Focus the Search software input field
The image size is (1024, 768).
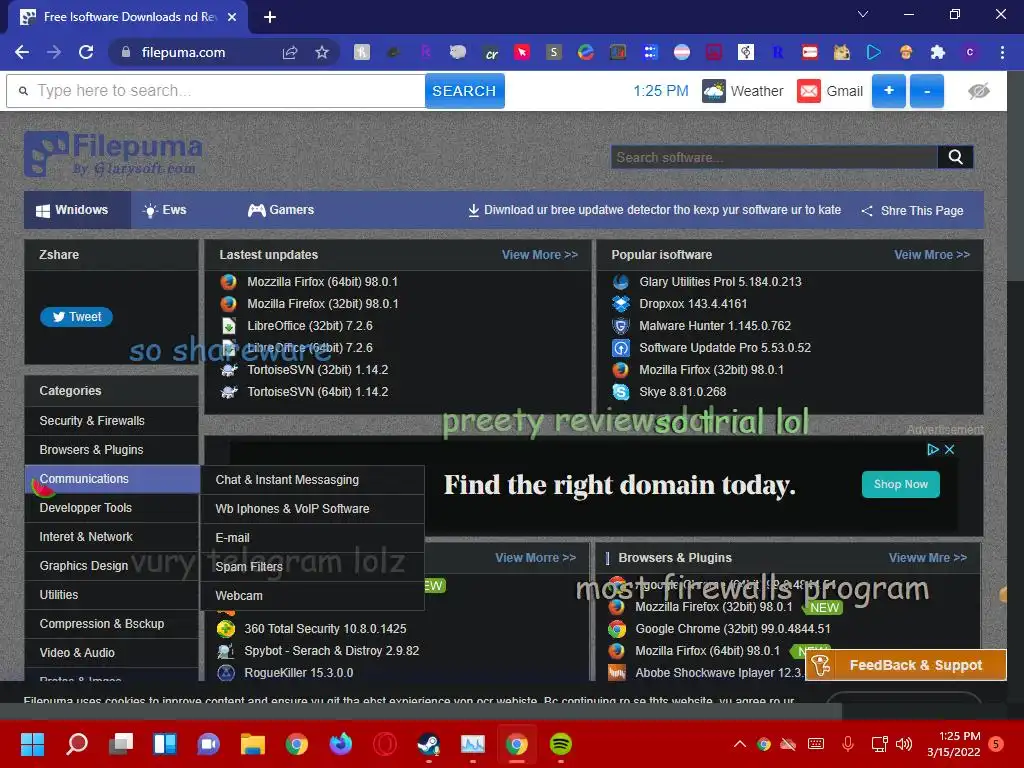pyautogui.click(x=774, y=157)
